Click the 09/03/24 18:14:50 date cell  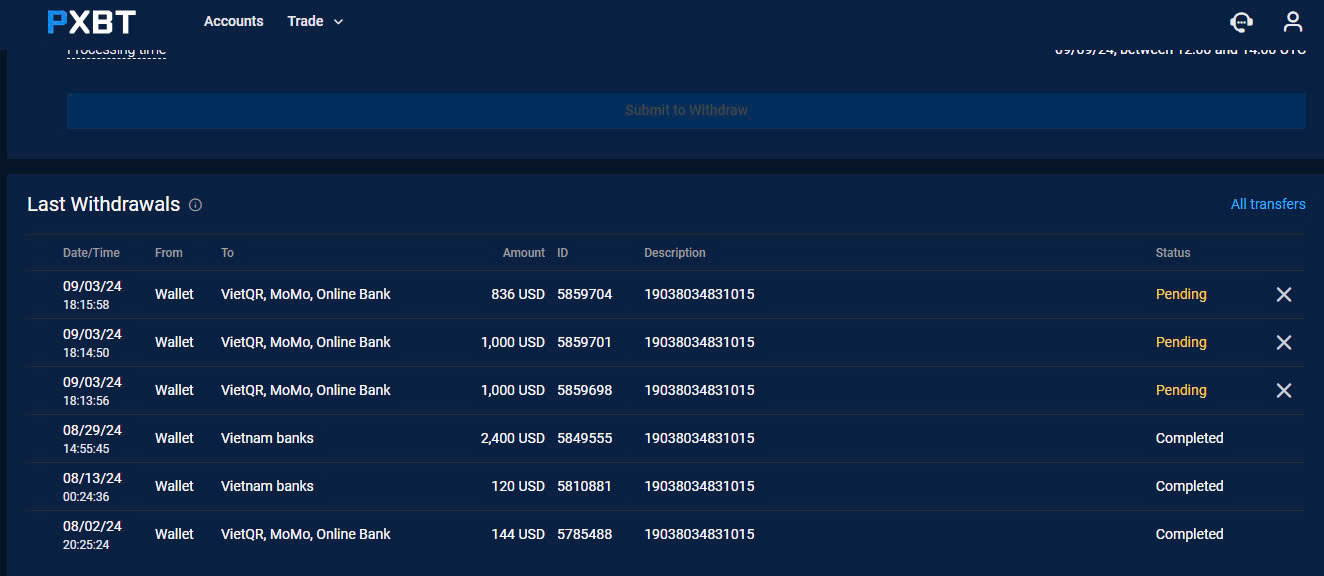pos(92,343)
